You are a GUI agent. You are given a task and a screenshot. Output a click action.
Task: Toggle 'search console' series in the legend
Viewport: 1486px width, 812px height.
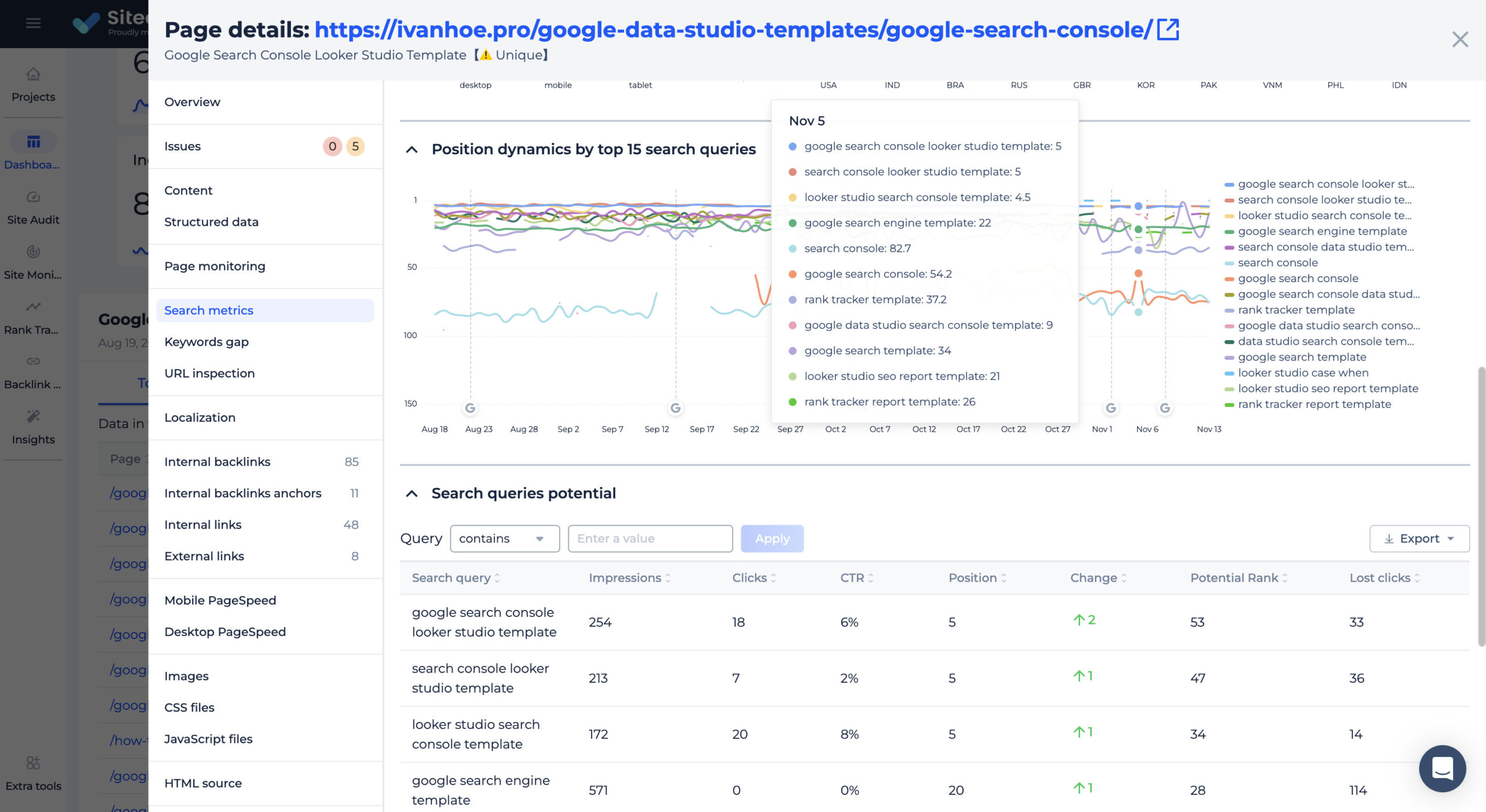1277,263
